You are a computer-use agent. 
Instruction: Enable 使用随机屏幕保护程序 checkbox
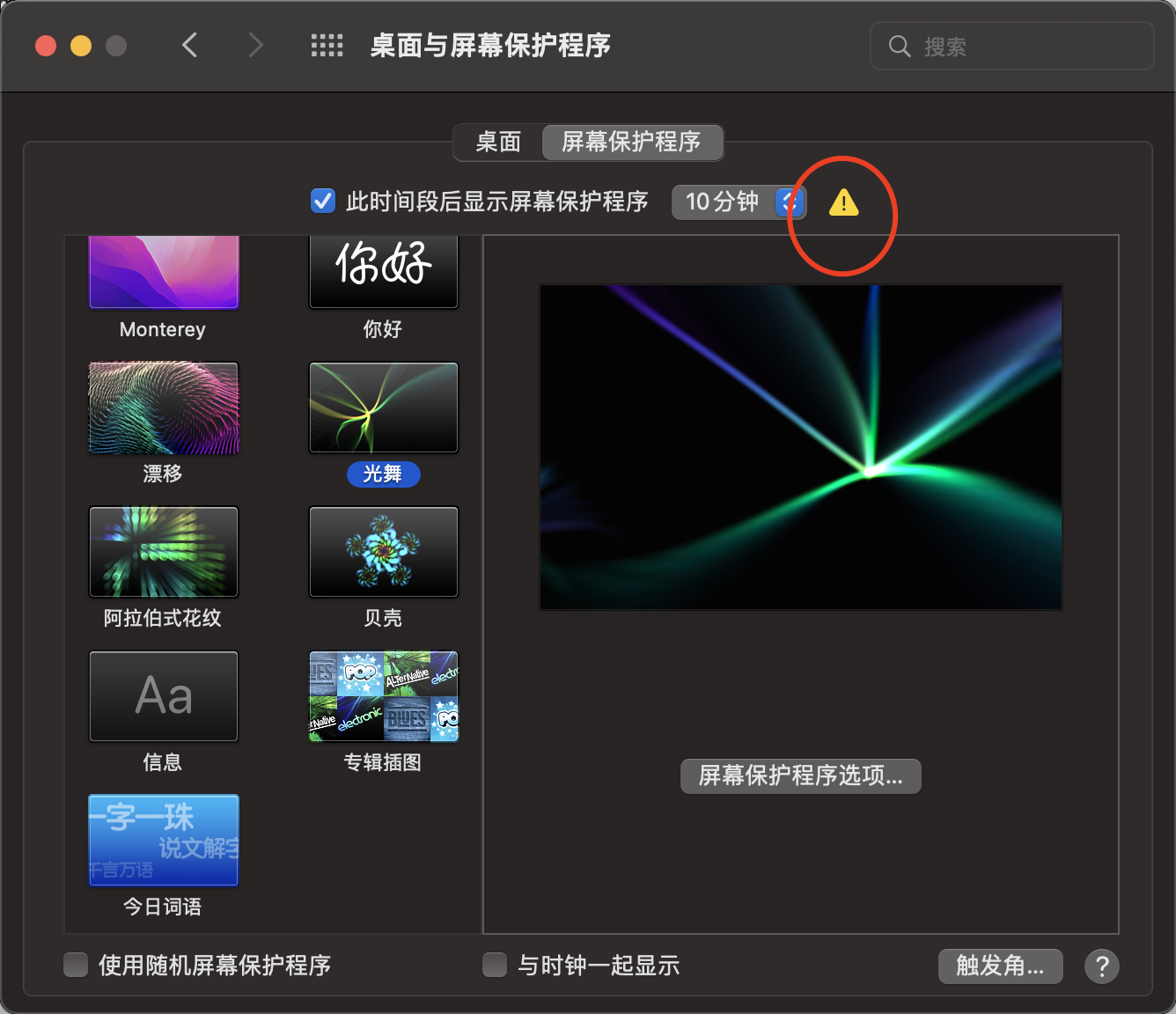77,966
